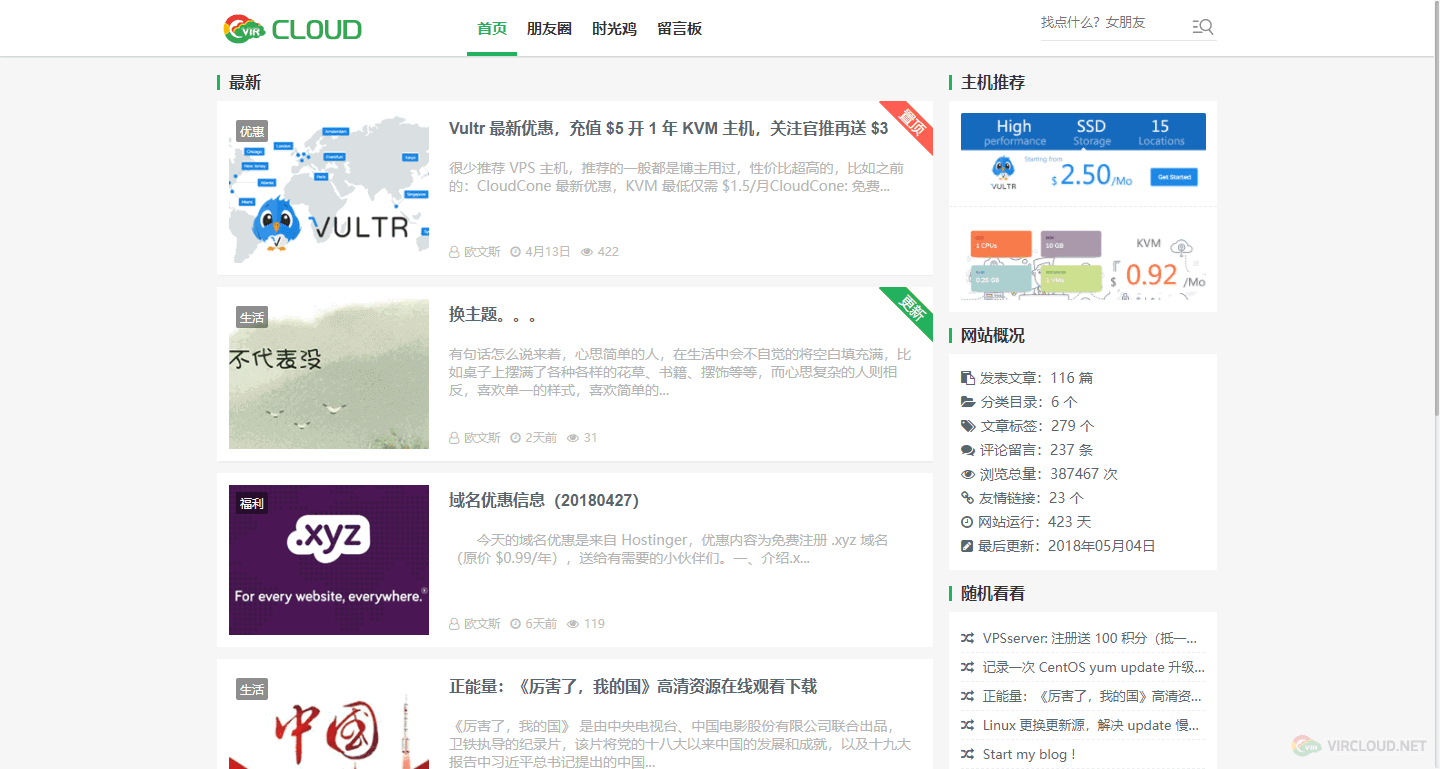1440x769 pixels.
Task: Go to the 朋友圈 menu item
Action: [549, 29]
